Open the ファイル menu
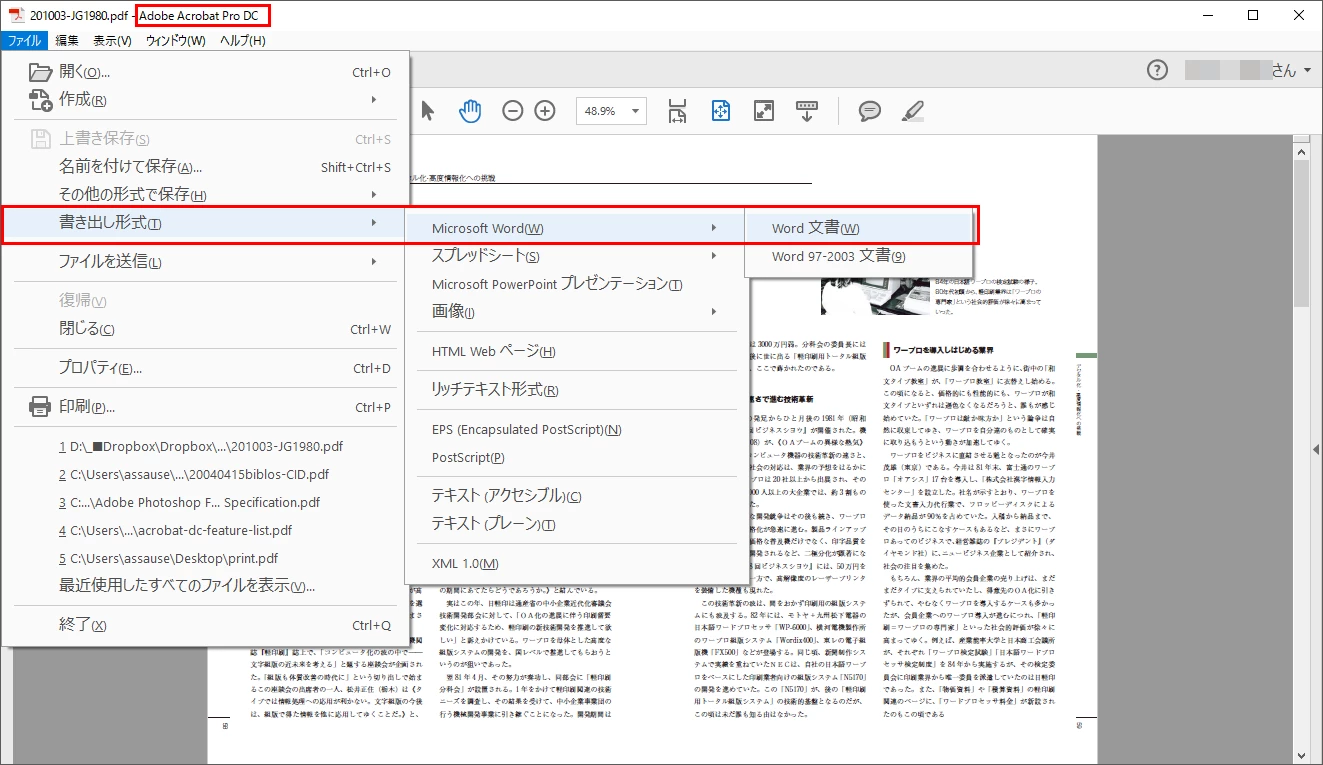 coord(24,41)
